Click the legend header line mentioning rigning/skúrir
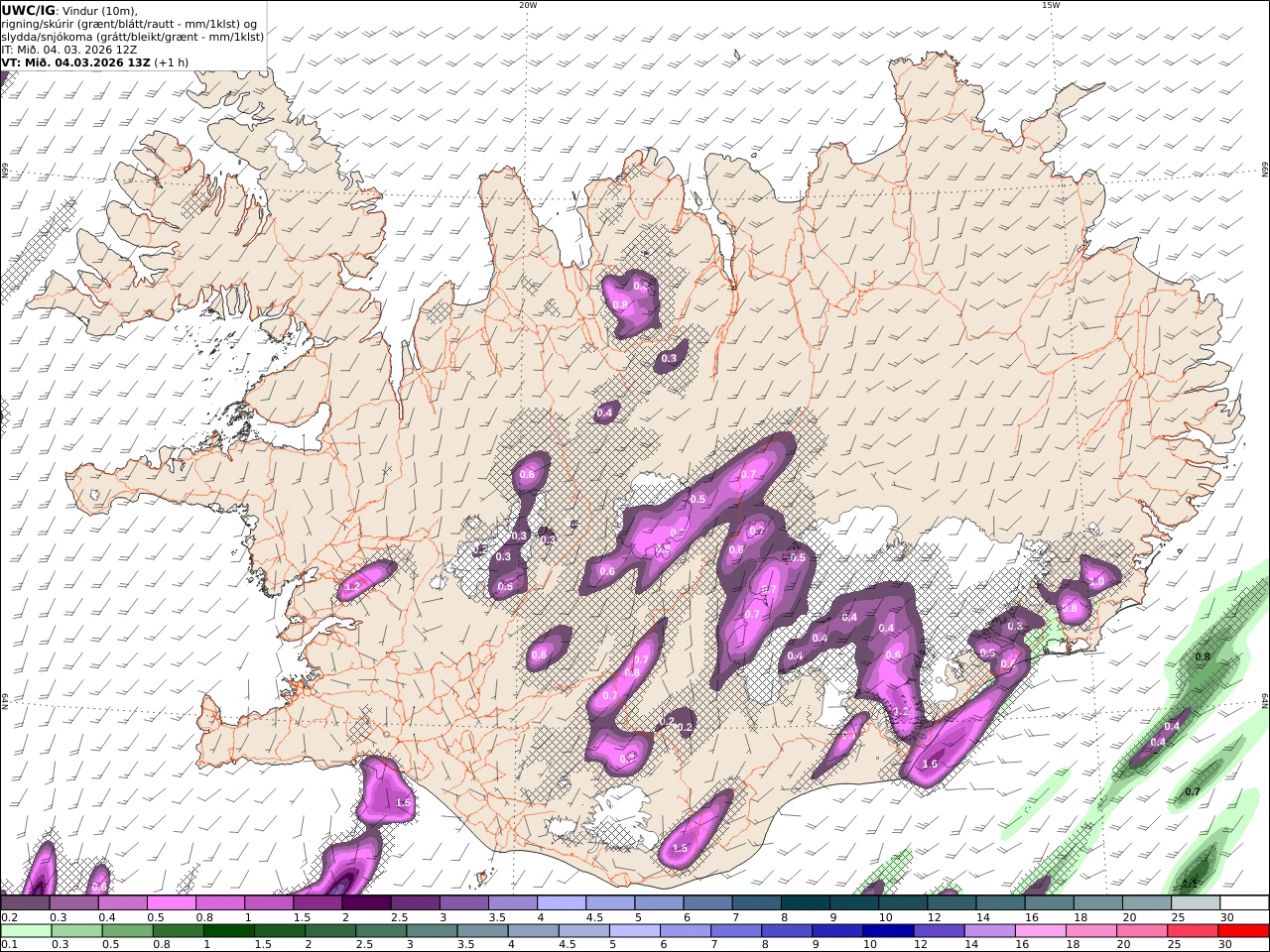This screenshot has height=952, width=1270. tap(129, 24)
